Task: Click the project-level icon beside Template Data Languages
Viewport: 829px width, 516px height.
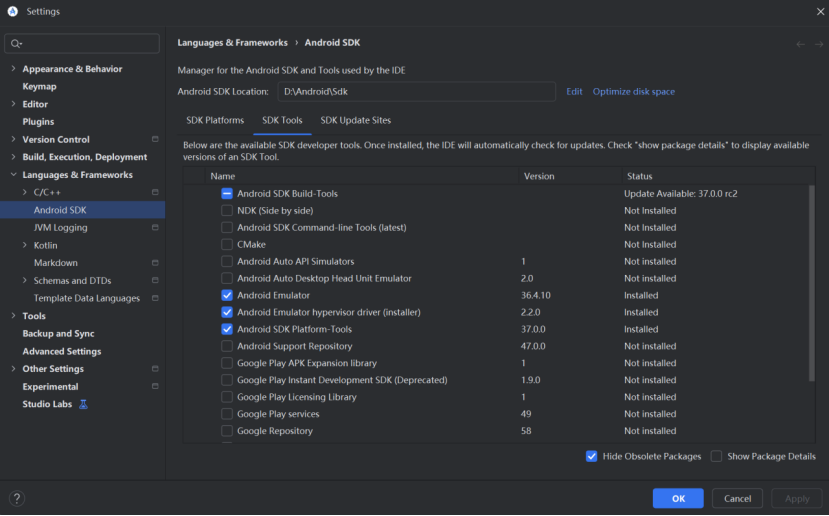Action: [x=155, y=298]
